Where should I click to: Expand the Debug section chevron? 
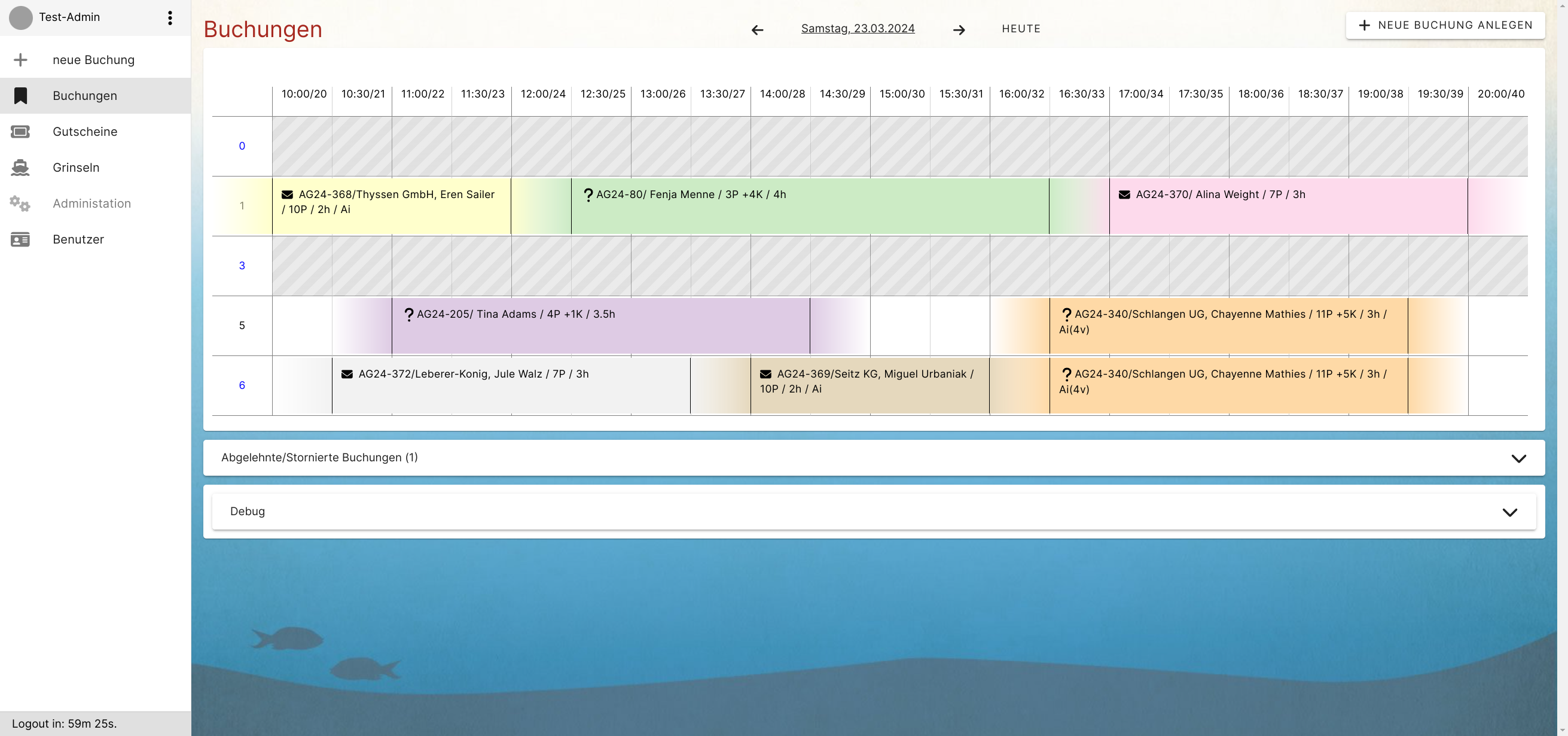(1509, 512)
